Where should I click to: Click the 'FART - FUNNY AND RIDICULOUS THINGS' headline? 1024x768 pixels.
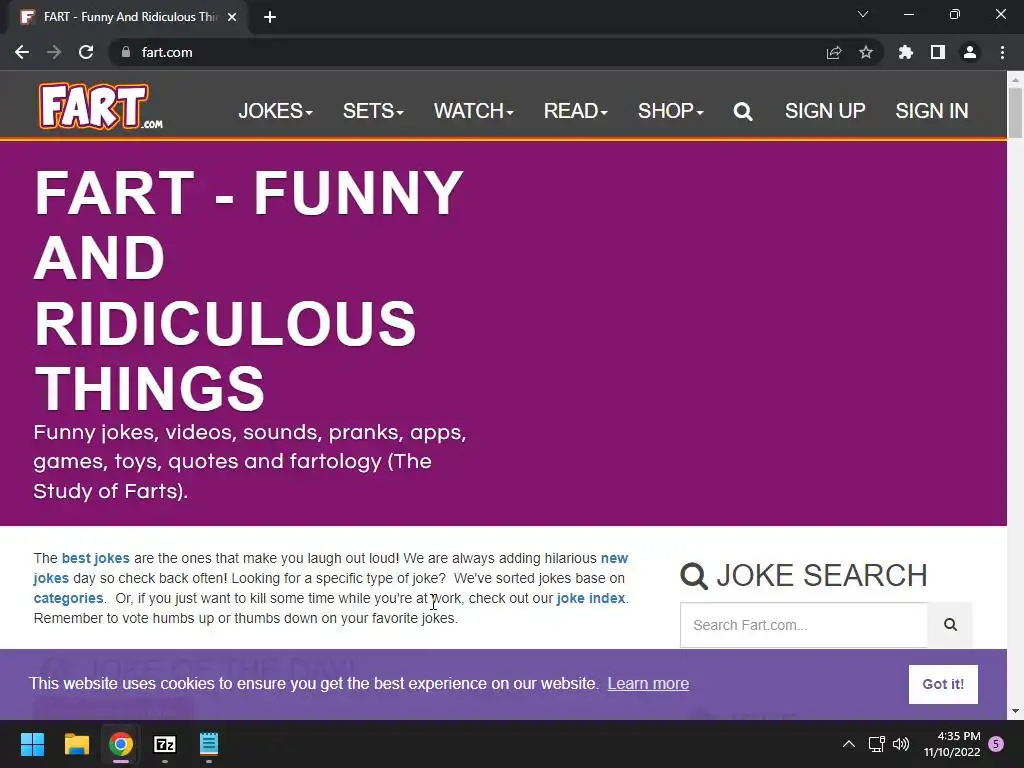[249, 290]
